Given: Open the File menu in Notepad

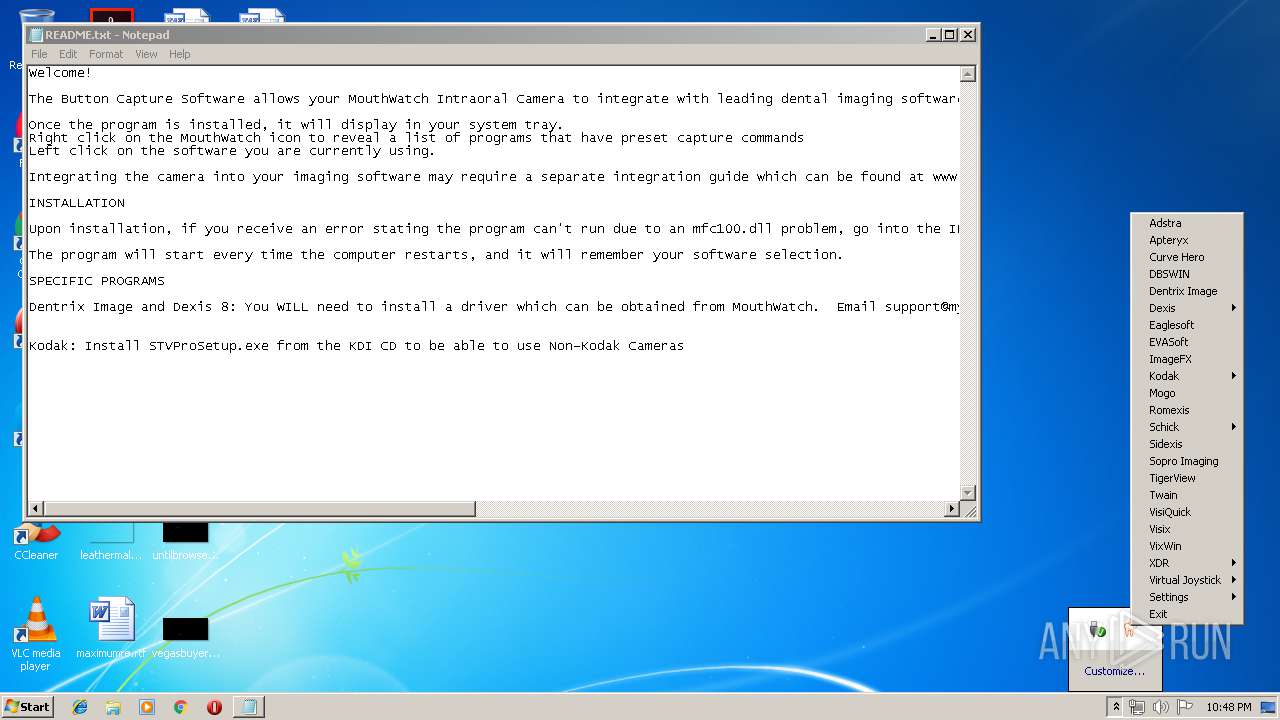Looking at the screenshot, I should pyautogui.click(x=39, y=54).
